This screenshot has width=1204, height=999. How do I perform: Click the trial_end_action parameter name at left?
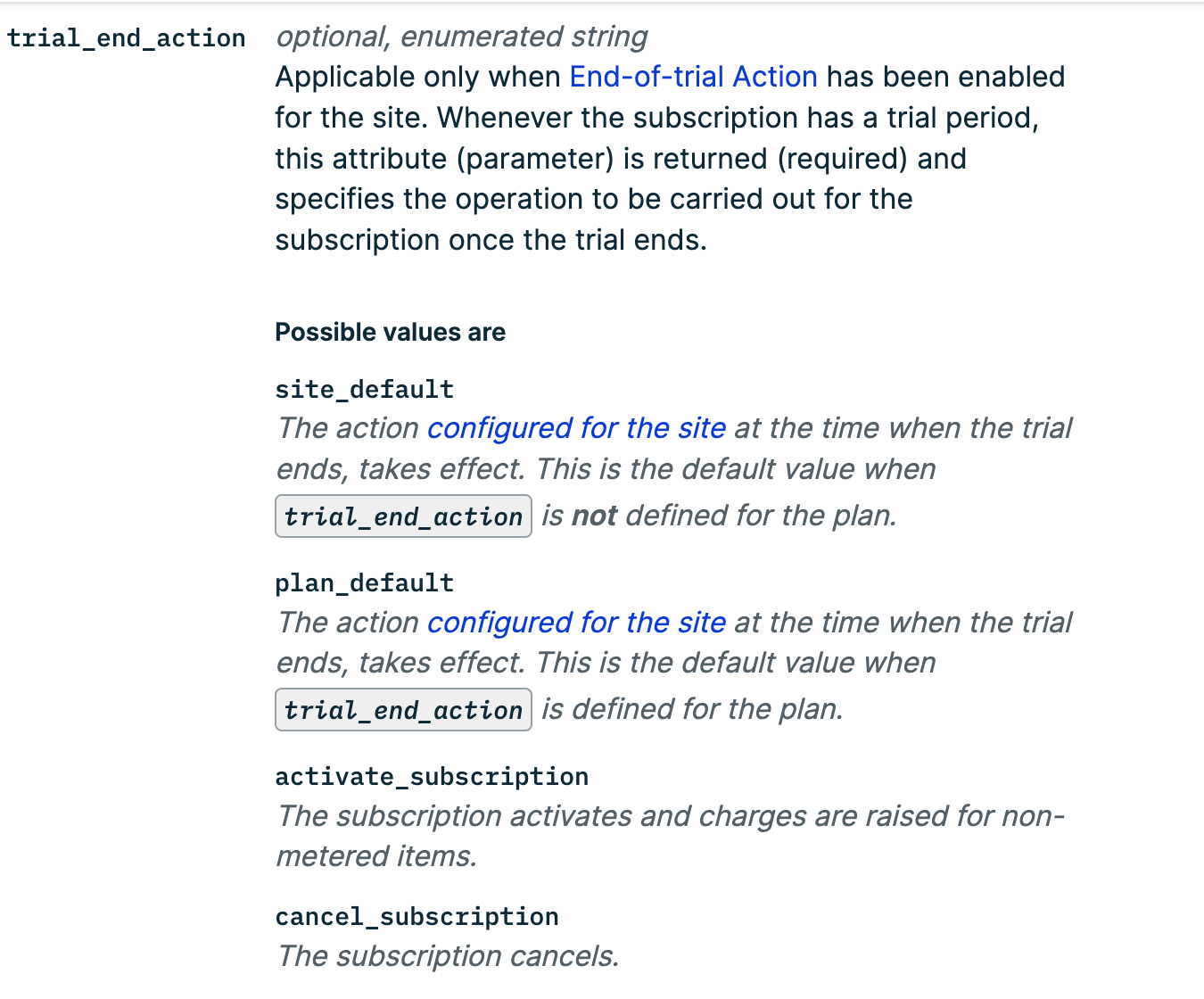click(127, 38)
